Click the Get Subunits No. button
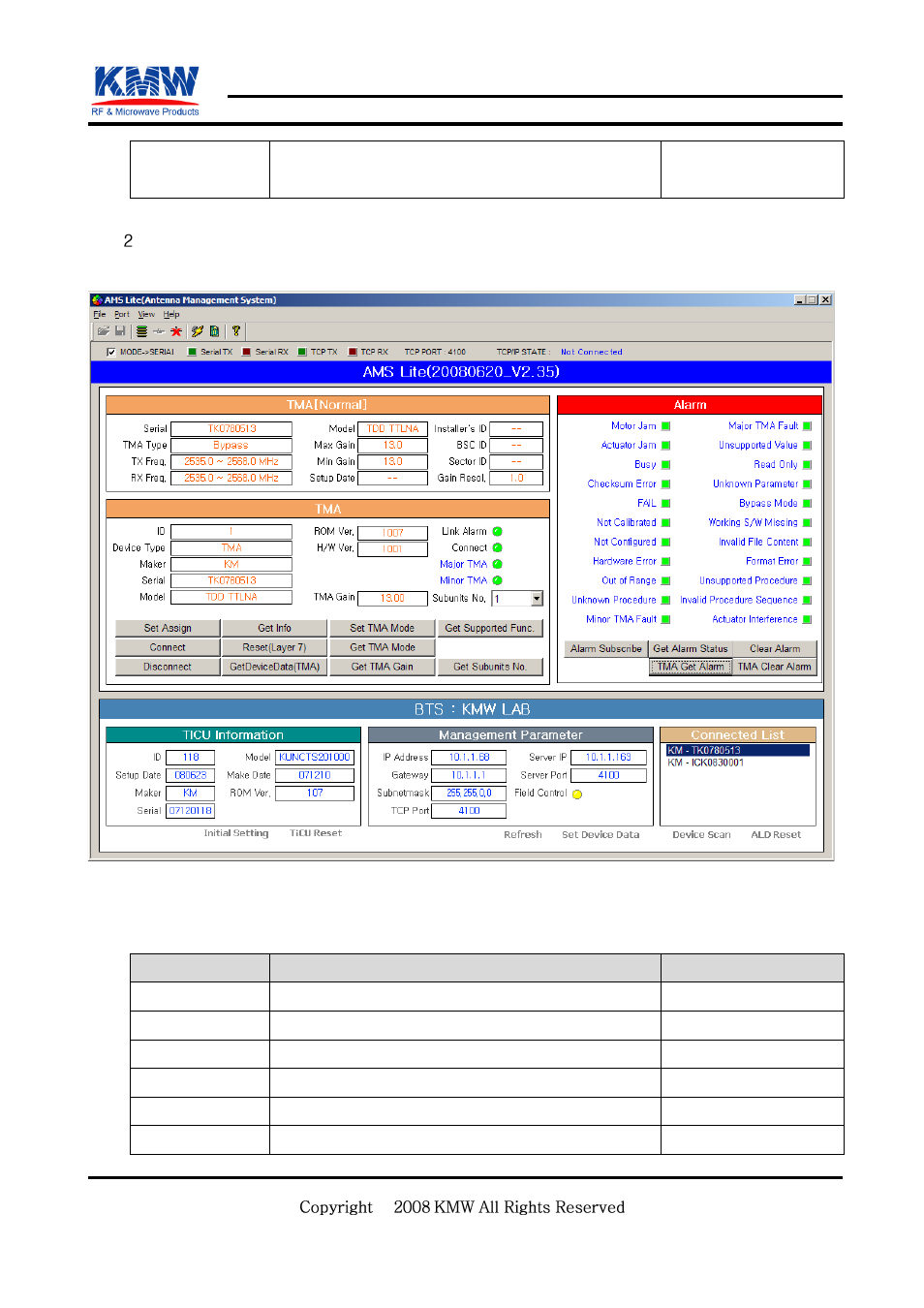The image size is (924, 1308). pyautogui.click(x=489, y=668)
